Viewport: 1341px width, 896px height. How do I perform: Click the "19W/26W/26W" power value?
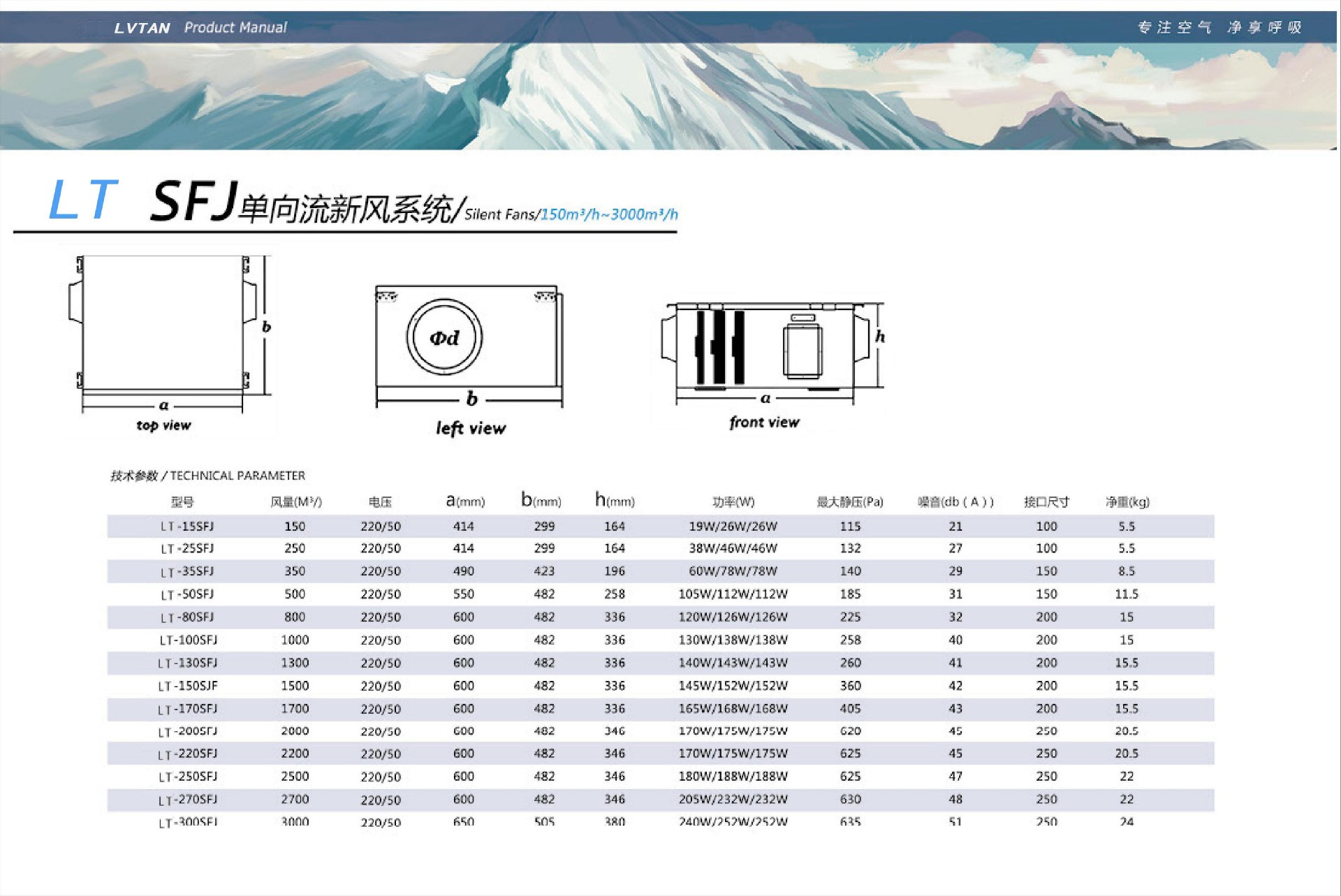point(733,527)
